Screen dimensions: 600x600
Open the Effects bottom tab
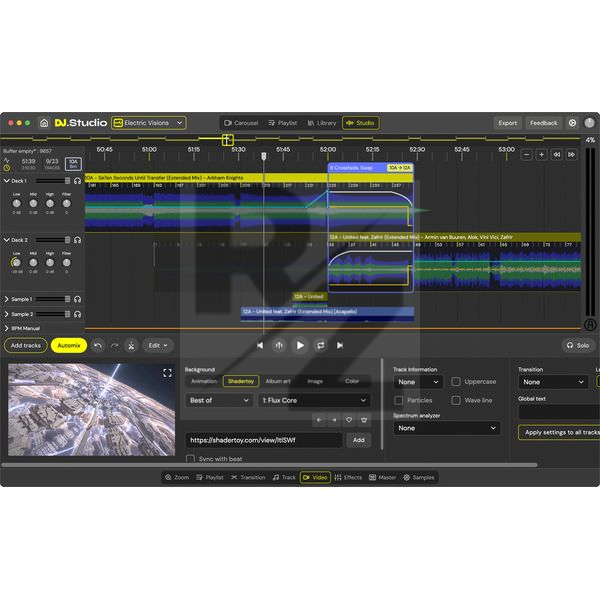[x=348, y=478]
